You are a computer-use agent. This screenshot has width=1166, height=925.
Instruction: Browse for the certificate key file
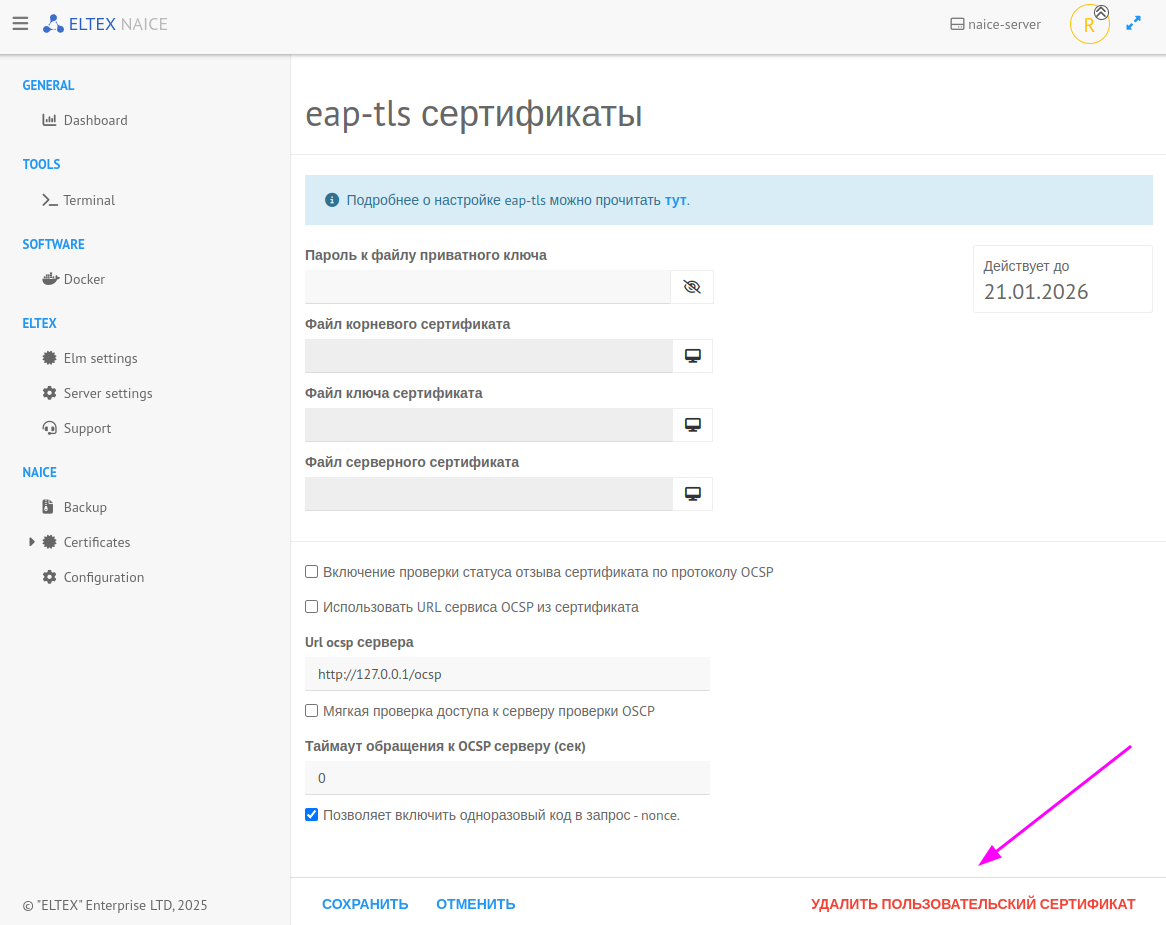click(x=692, y=425)
